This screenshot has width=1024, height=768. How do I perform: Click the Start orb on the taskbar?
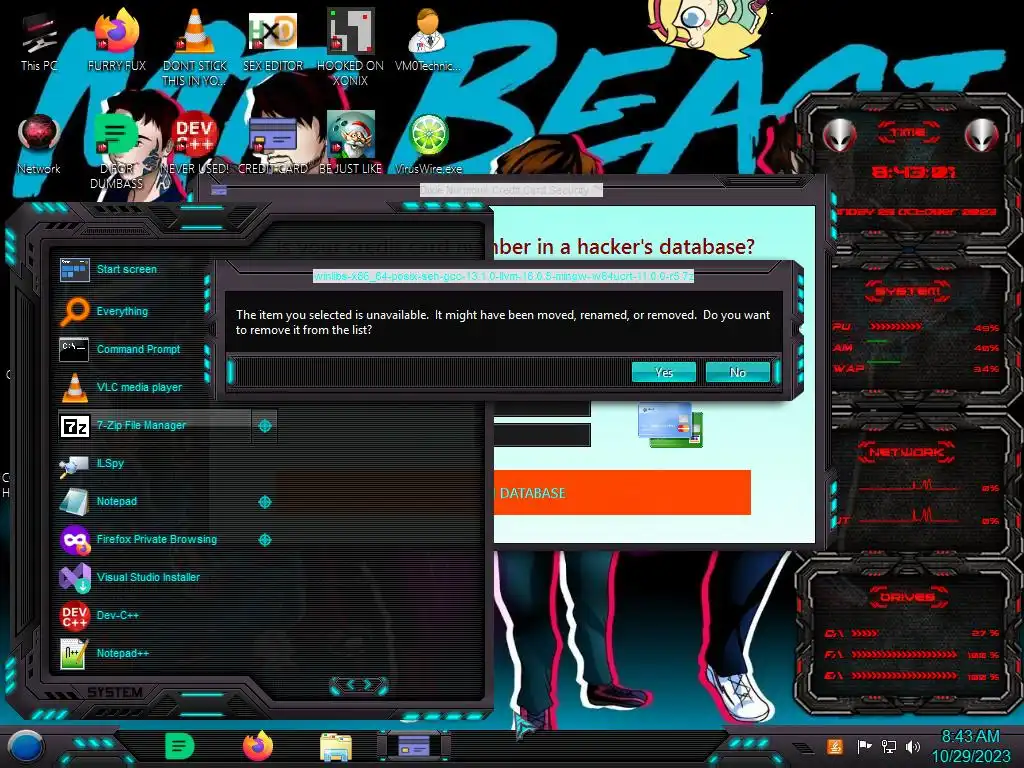click(26, 747)
